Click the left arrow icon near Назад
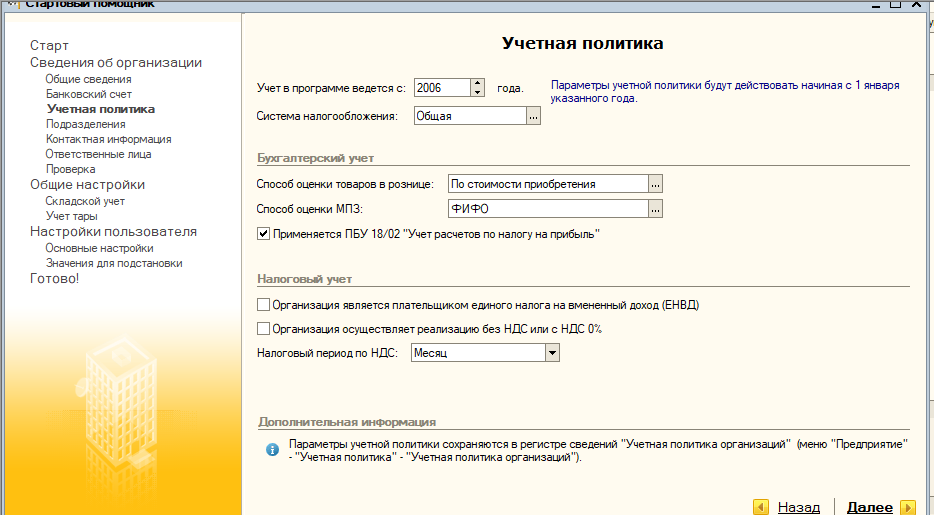The image size is (934, 515). click(761, 507)
